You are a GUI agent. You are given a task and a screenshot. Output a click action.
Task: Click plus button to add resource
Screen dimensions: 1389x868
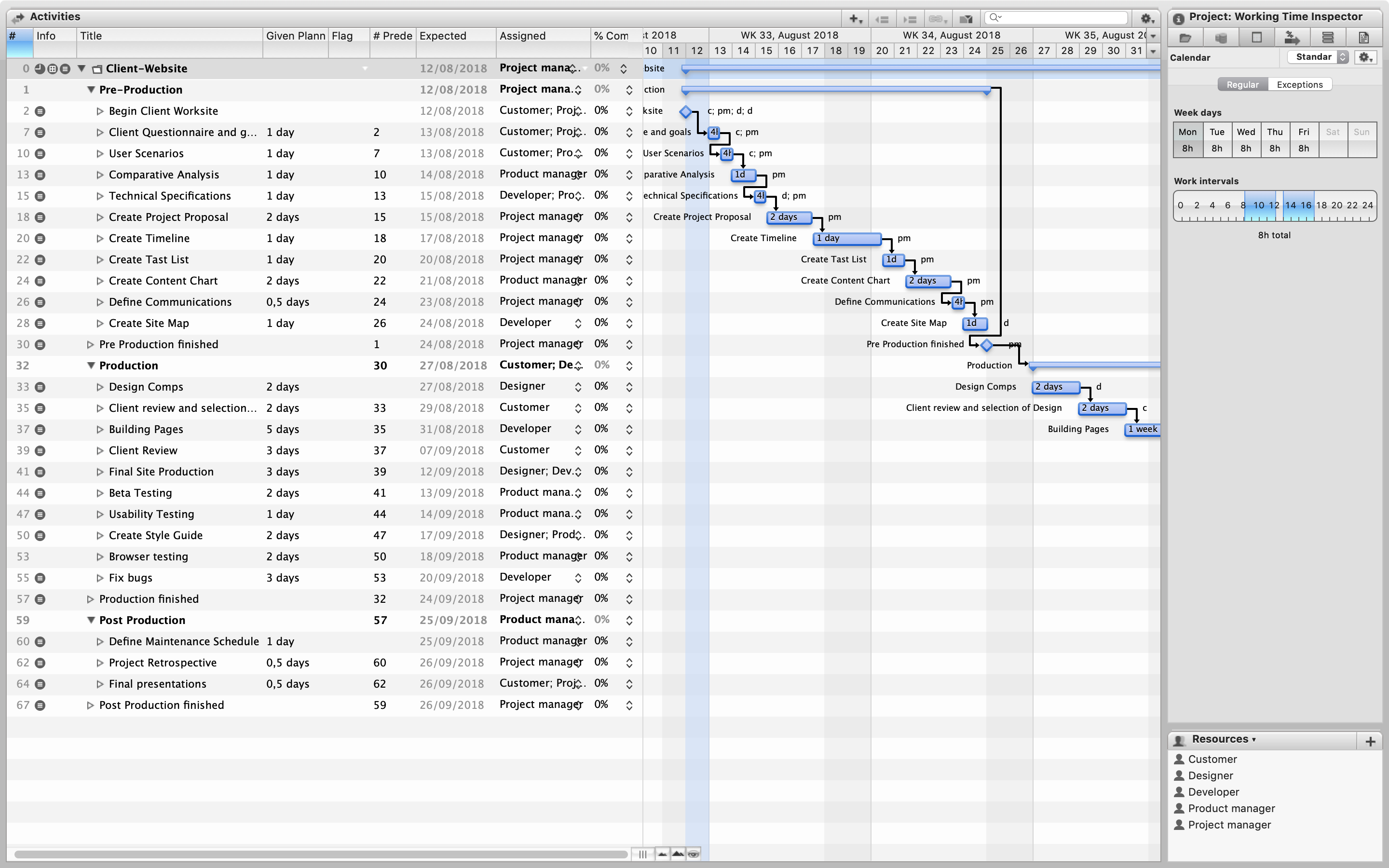[x=1370, y=741]
